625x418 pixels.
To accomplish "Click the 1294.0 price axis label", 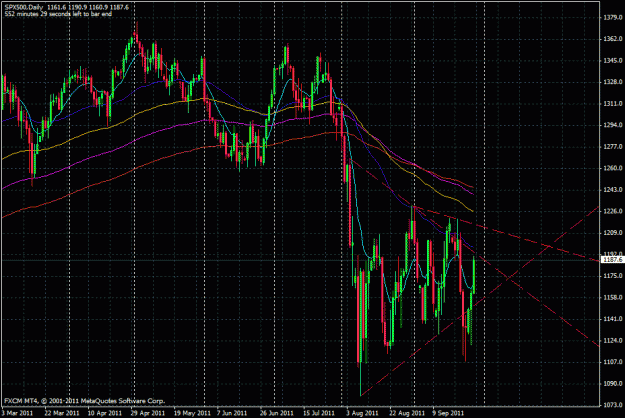I will [x=613, y=125].
